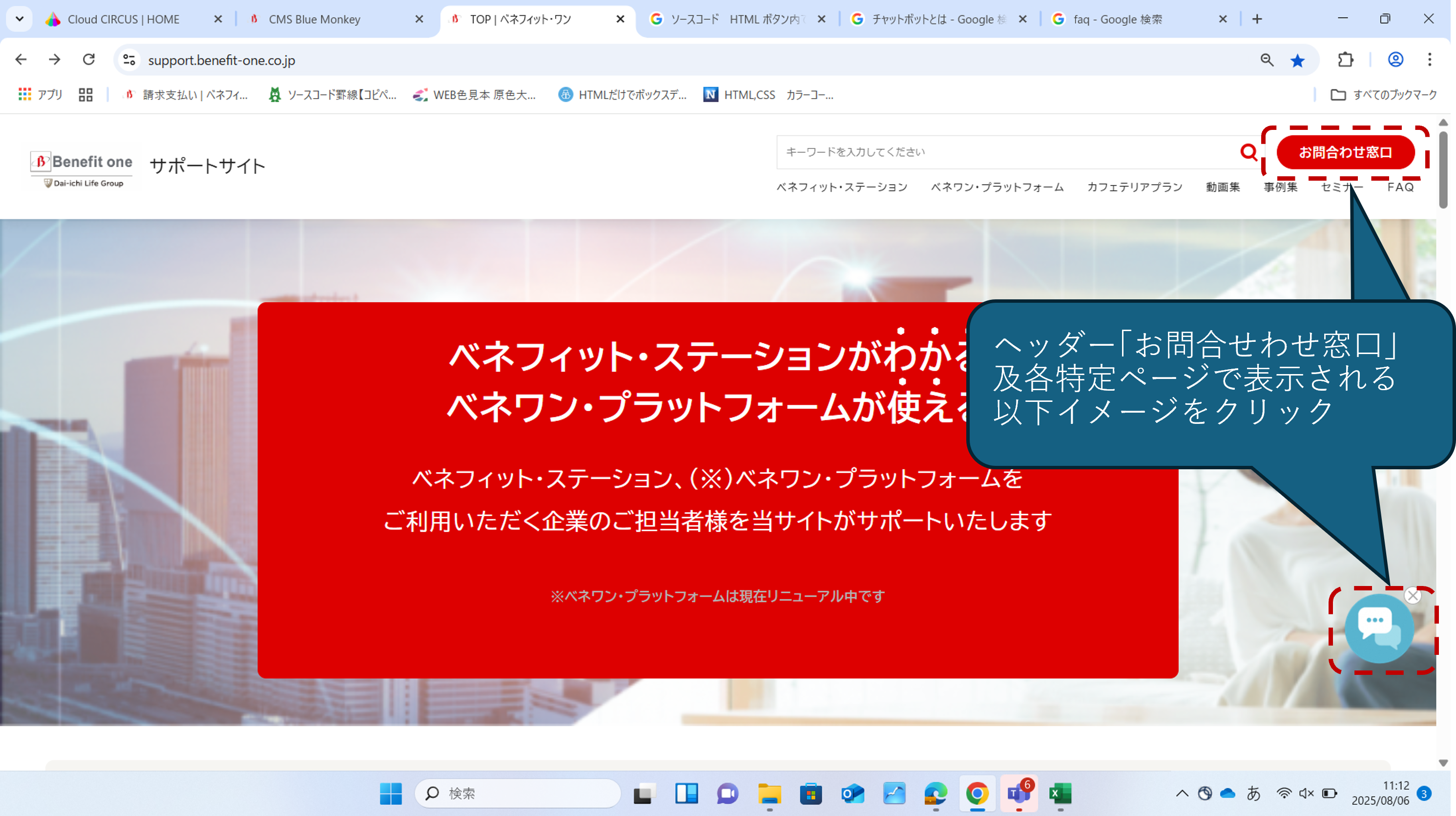The height and width of the screenshot is (816, 1456).
Task: Open the zoom magnifier in address bar
Action: click(x=1267, y=60)
